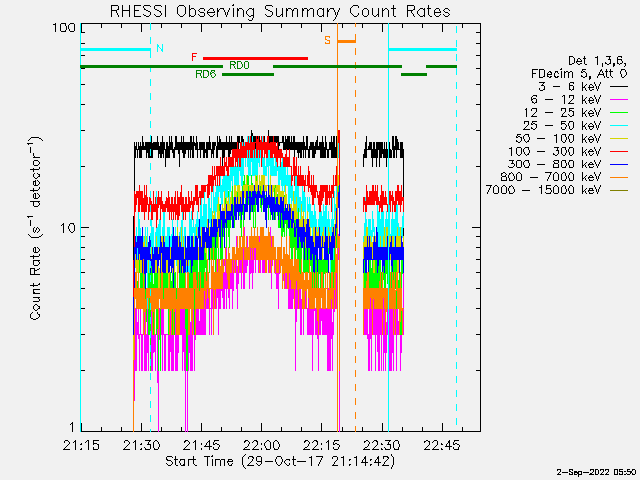Select the 6 - 12 keV legend label
This screenshot has width=640, height=480.
[x=566, y=100]
